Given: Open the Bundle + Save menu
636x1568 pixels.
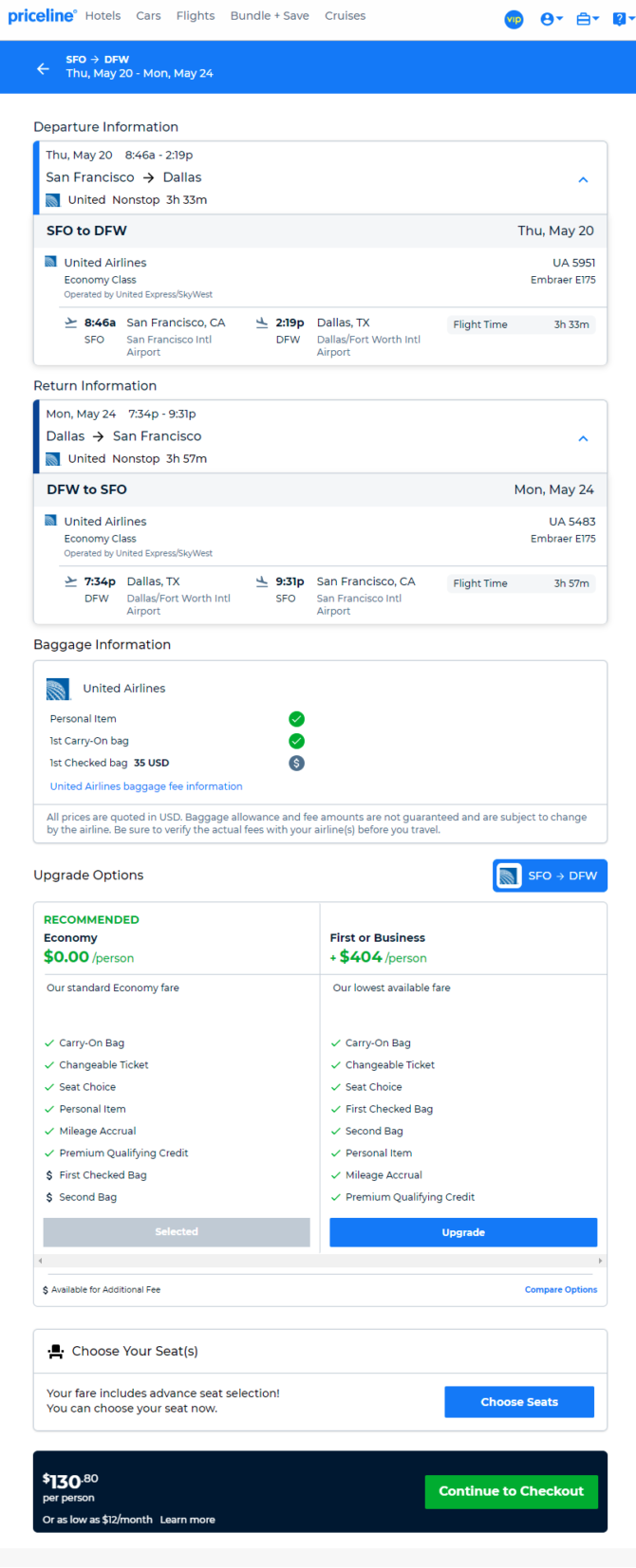Looking at the screenshot, I should (x=270, y=16).
